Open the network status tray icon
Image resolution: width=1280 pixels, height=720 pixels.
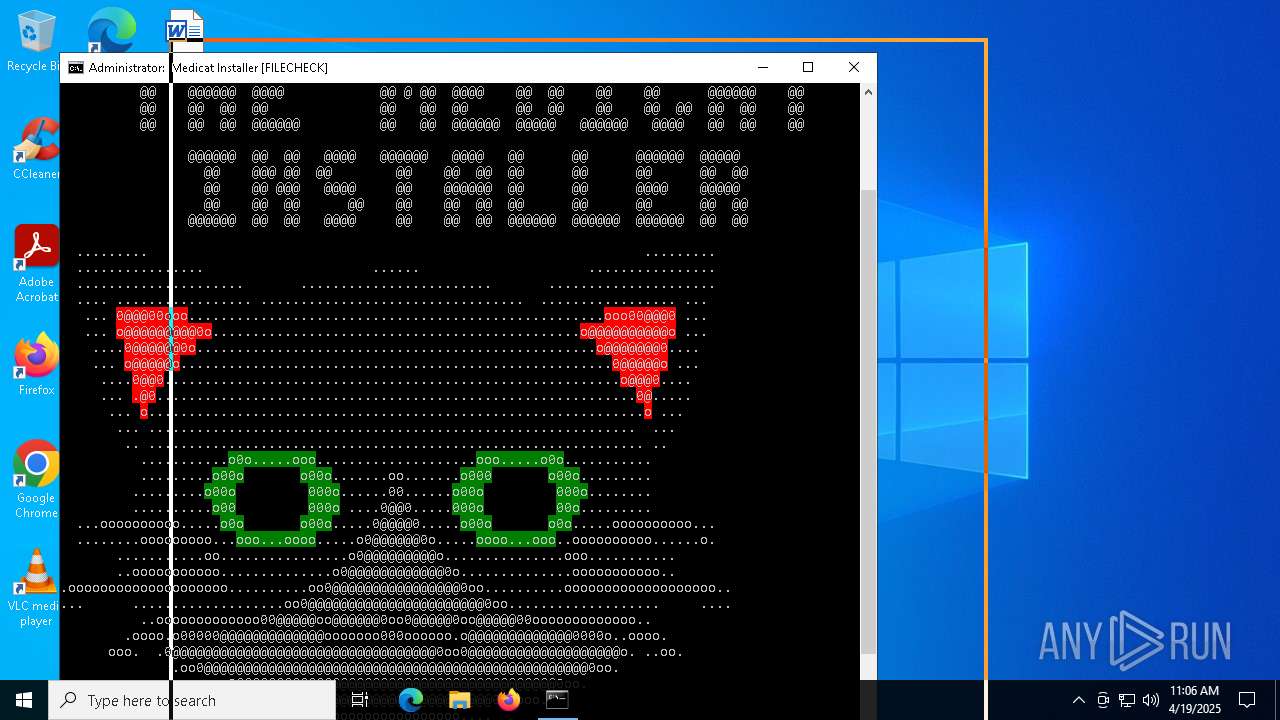[1127, 700]
